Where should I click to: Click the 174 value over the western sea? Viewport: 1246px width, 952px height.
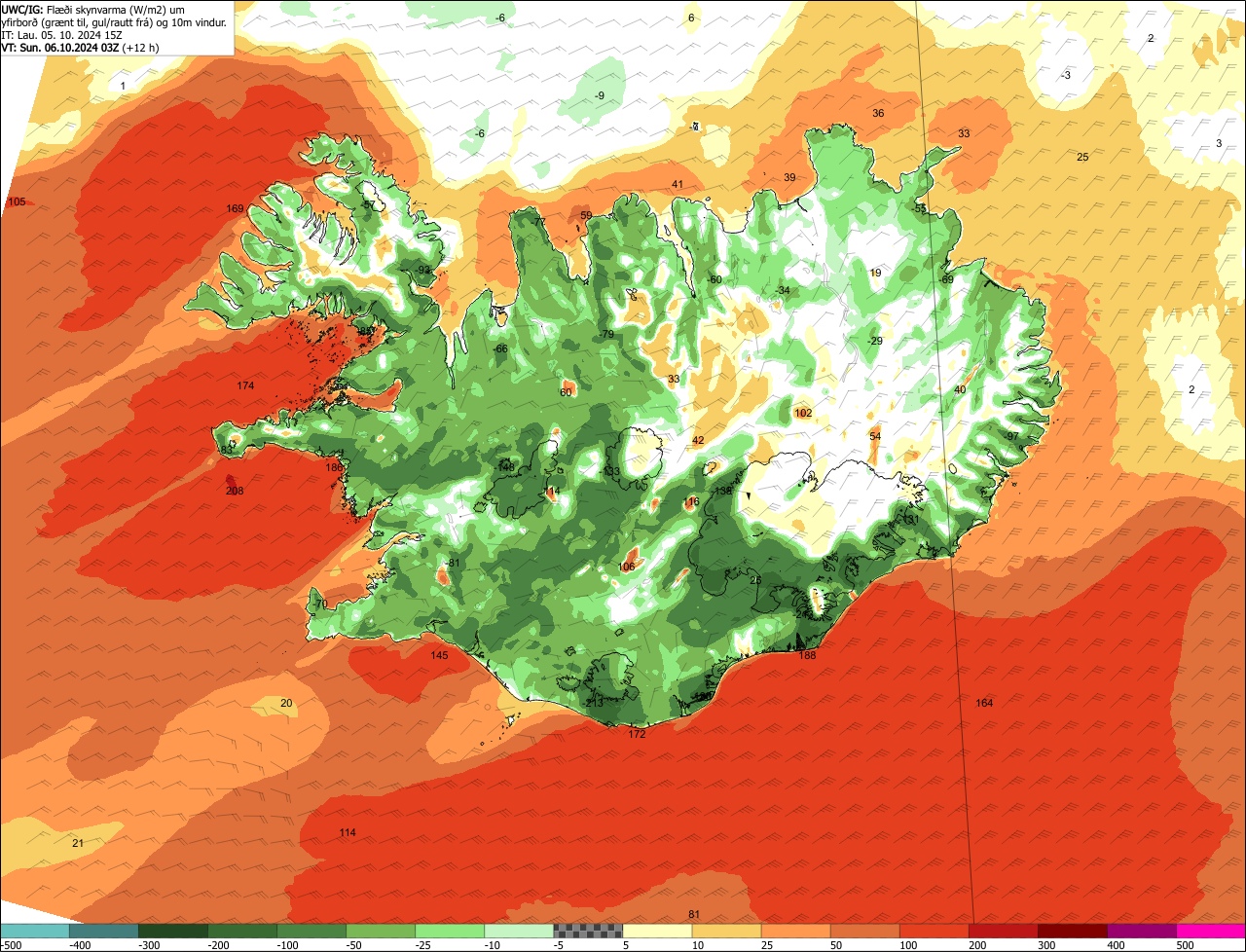245,386
